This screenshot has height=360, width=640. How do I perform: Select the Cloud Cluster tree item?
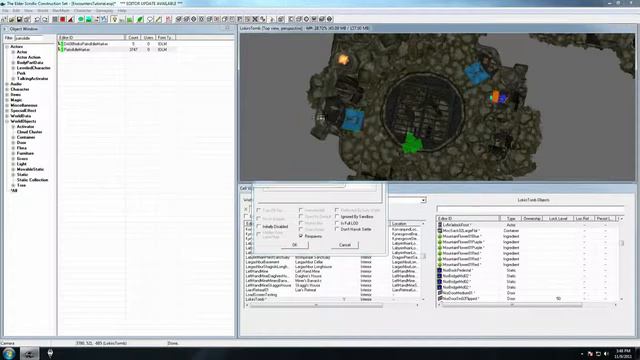tap(29, 132)
